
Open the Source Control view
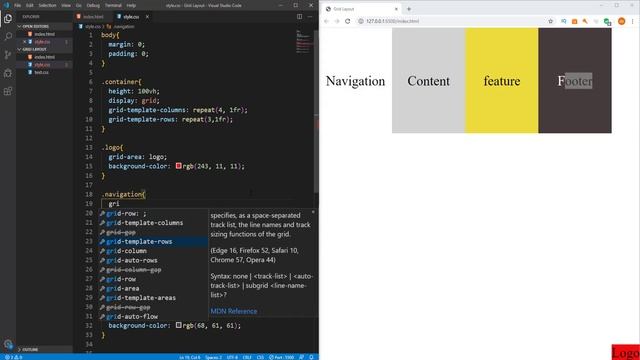pos(8,55)
